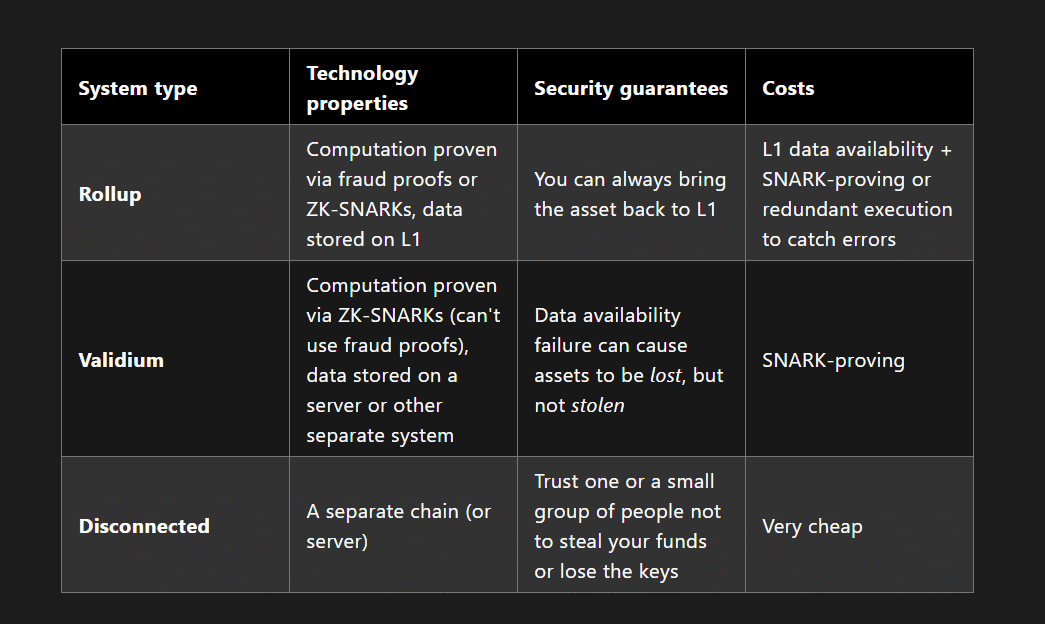Click the Rollup technology properties cell
Screen dimensions: 1045x624
[402, 194]
